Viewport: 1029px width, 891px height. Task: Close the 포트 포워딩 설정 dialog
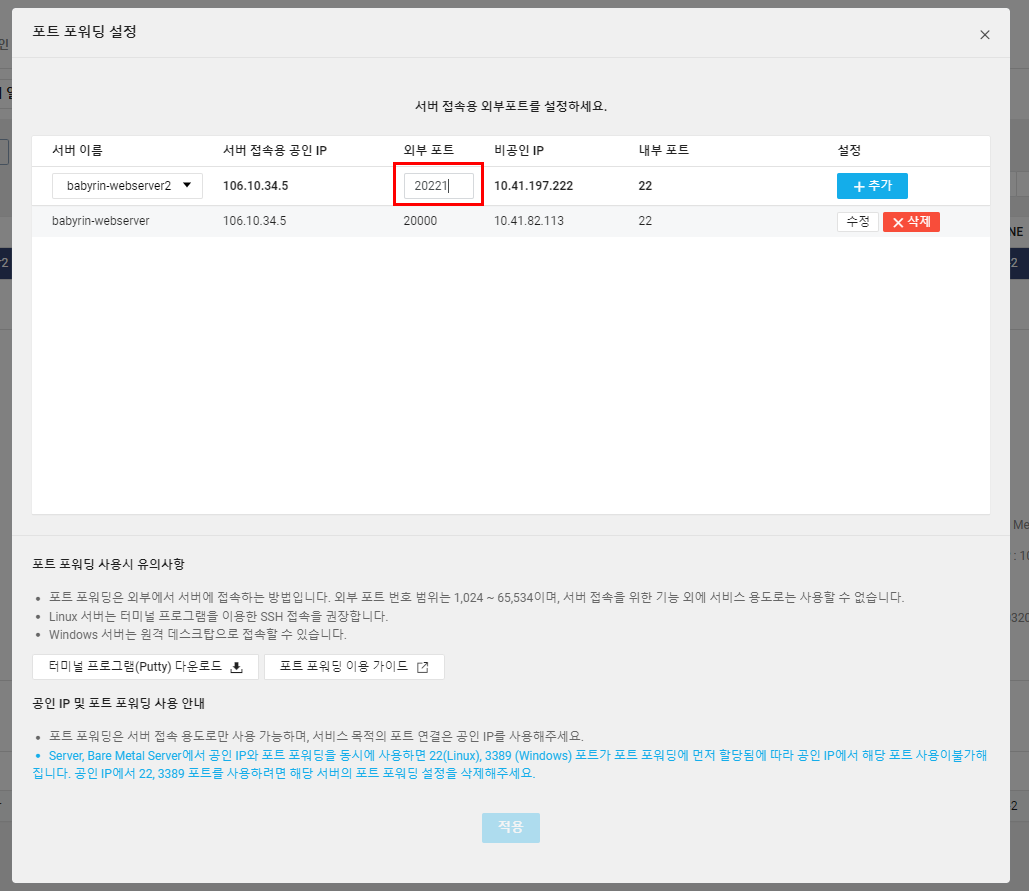(x=984, y=35)
